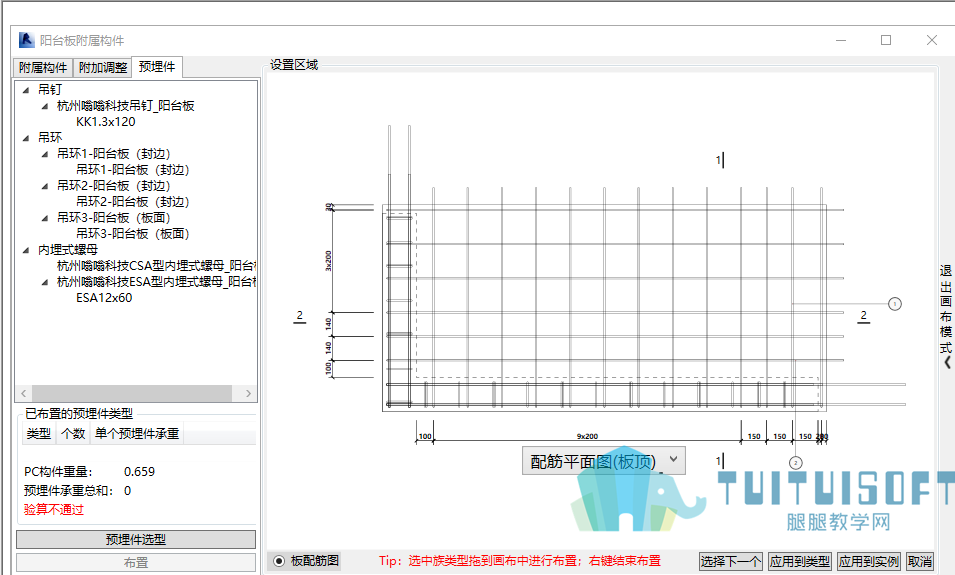This screenshot has height=575, width=955.
Task: Collapse parent 吊环3-阳台板（板面） arrow
Action: tap(44, 218)
